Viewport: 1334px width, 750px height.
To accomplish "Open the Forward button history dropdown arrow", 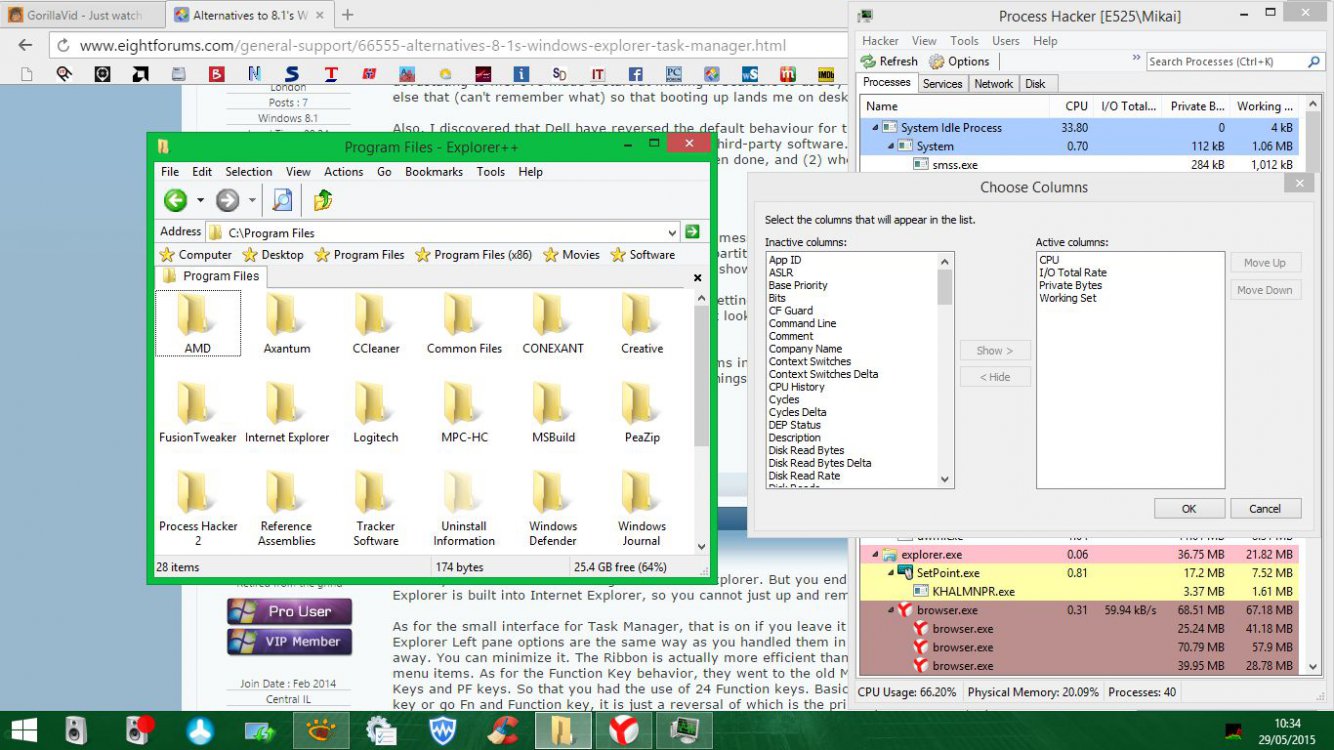I will (x=252, y=200).
